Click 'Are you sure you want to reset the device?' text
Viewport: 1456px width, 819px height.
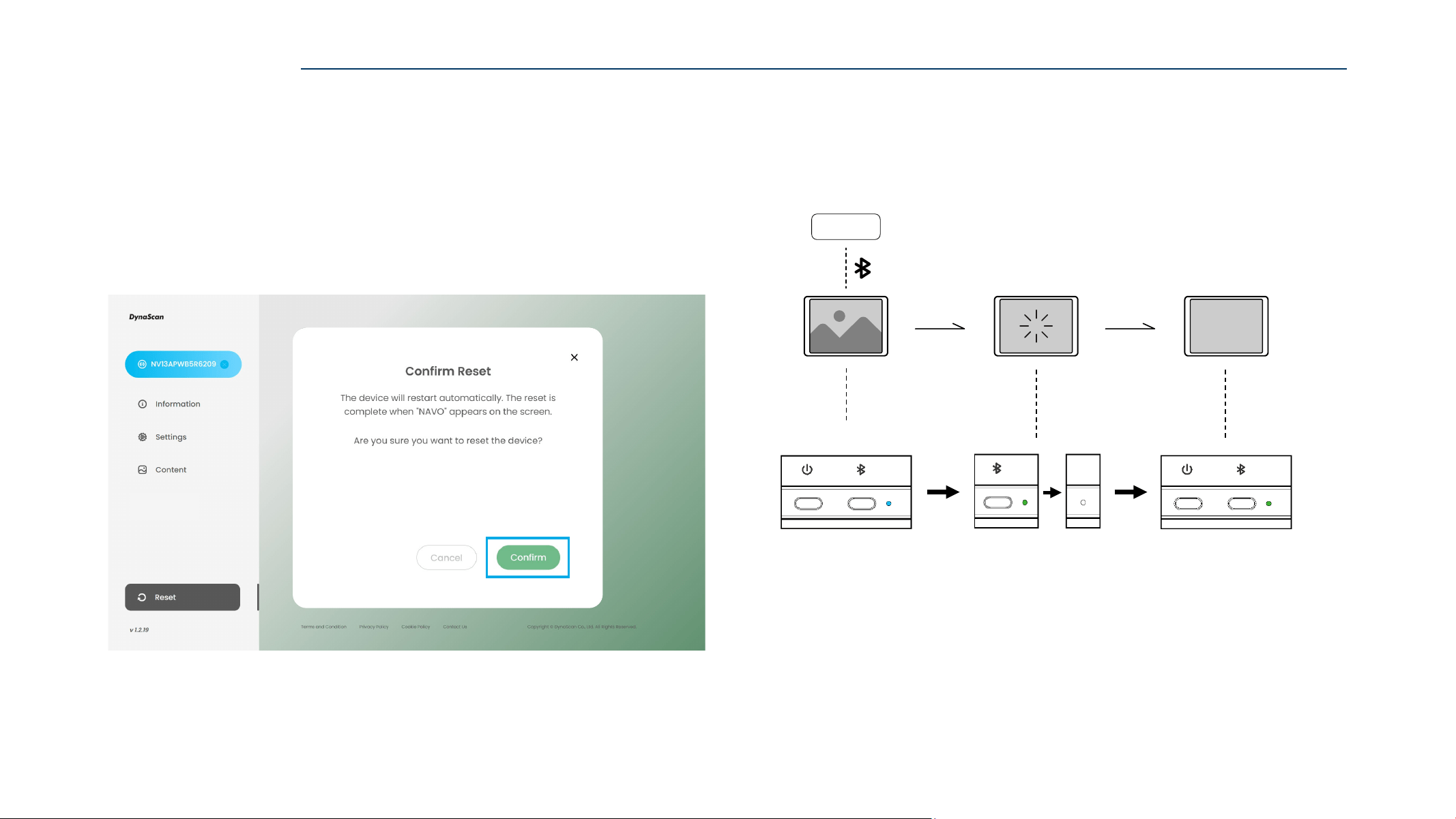(x=448, y=441)
